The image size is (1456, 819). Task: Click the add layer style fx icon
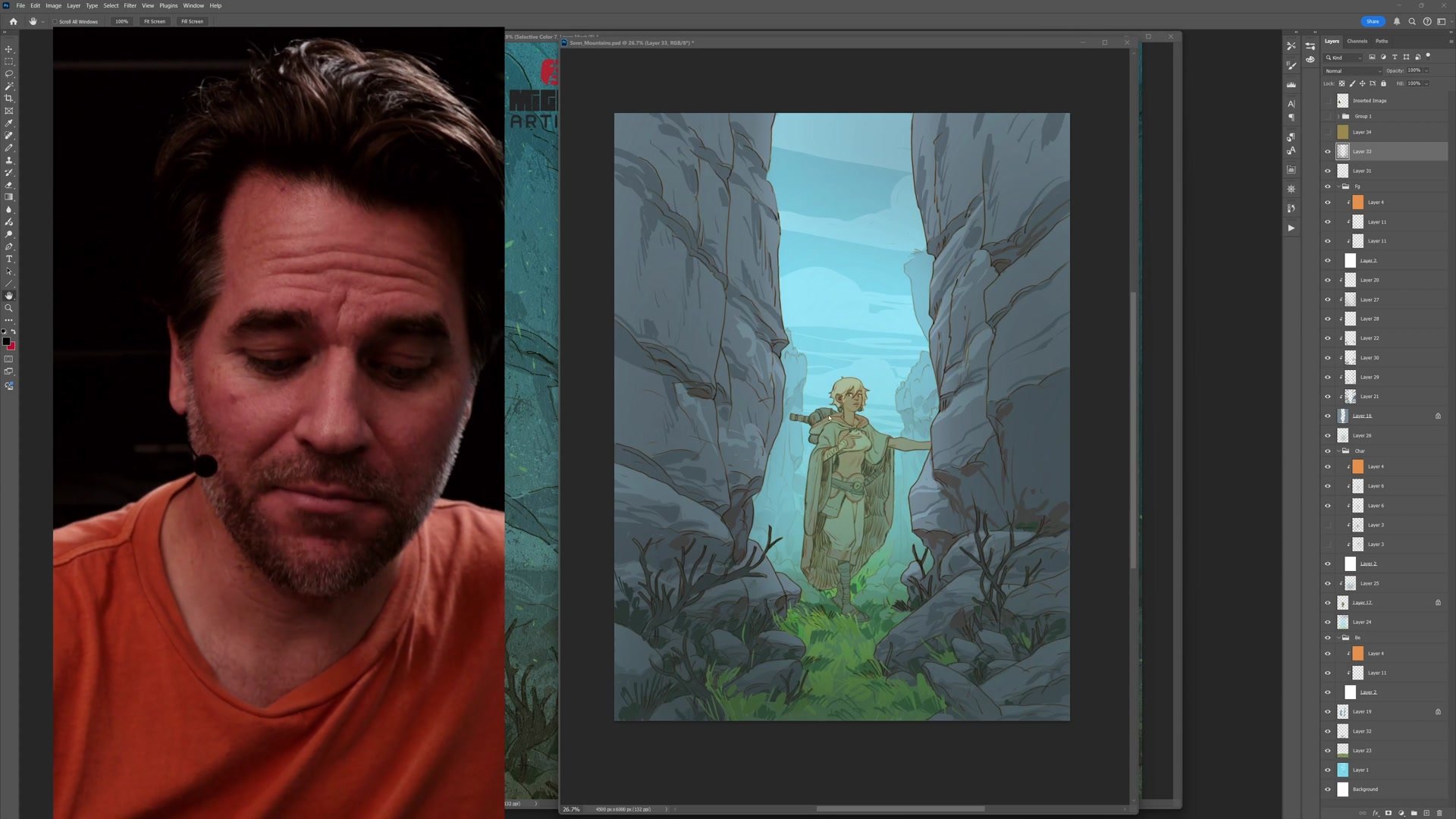tap(1376, 813)
